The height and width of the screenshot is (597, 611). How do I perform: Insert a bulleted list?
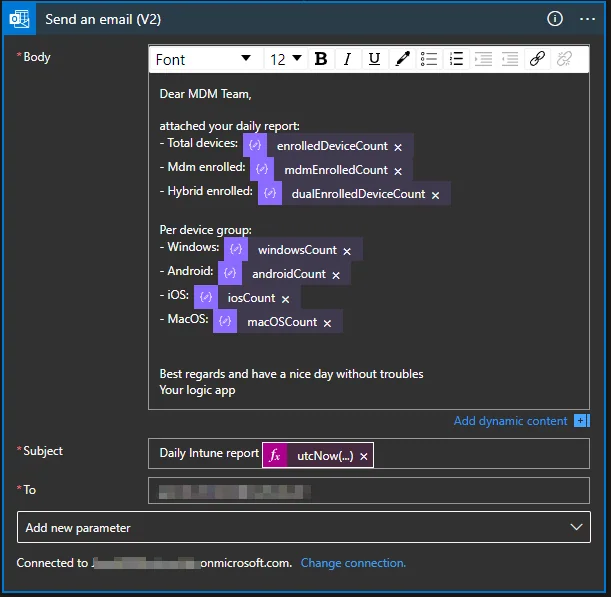[429, 59]
